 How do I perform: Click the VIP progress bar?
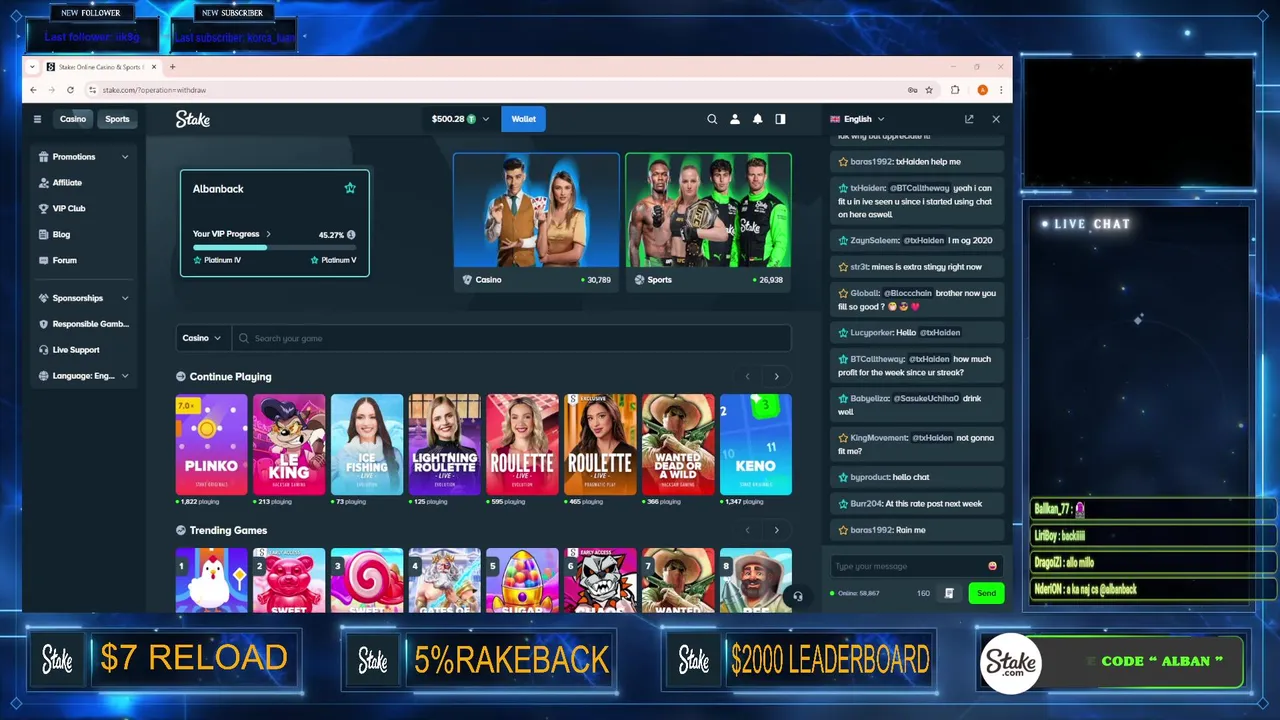point(274,247)
